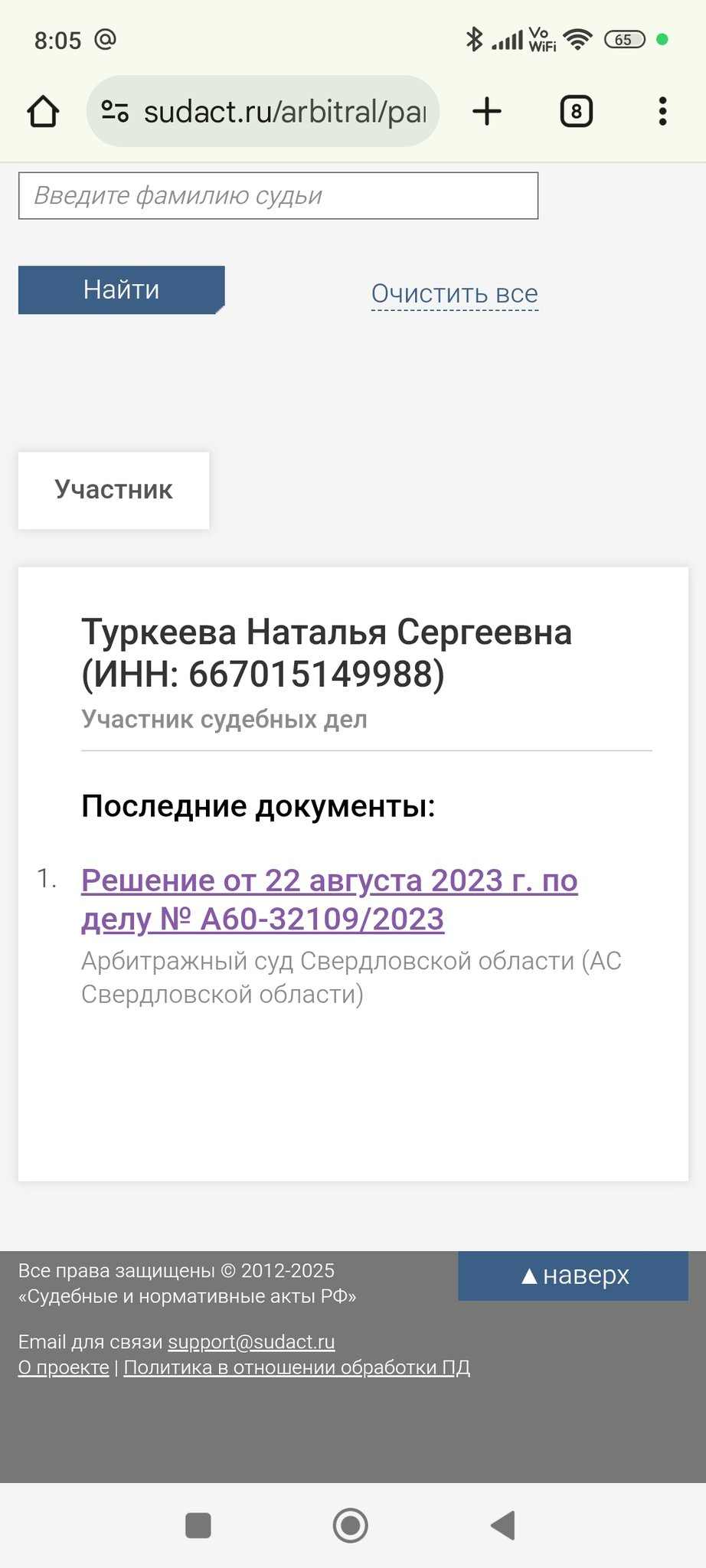This screenshot has height=1568, width=706.
Task: Open tab switcher showing 8 tabs
Action: click(577, 112)
